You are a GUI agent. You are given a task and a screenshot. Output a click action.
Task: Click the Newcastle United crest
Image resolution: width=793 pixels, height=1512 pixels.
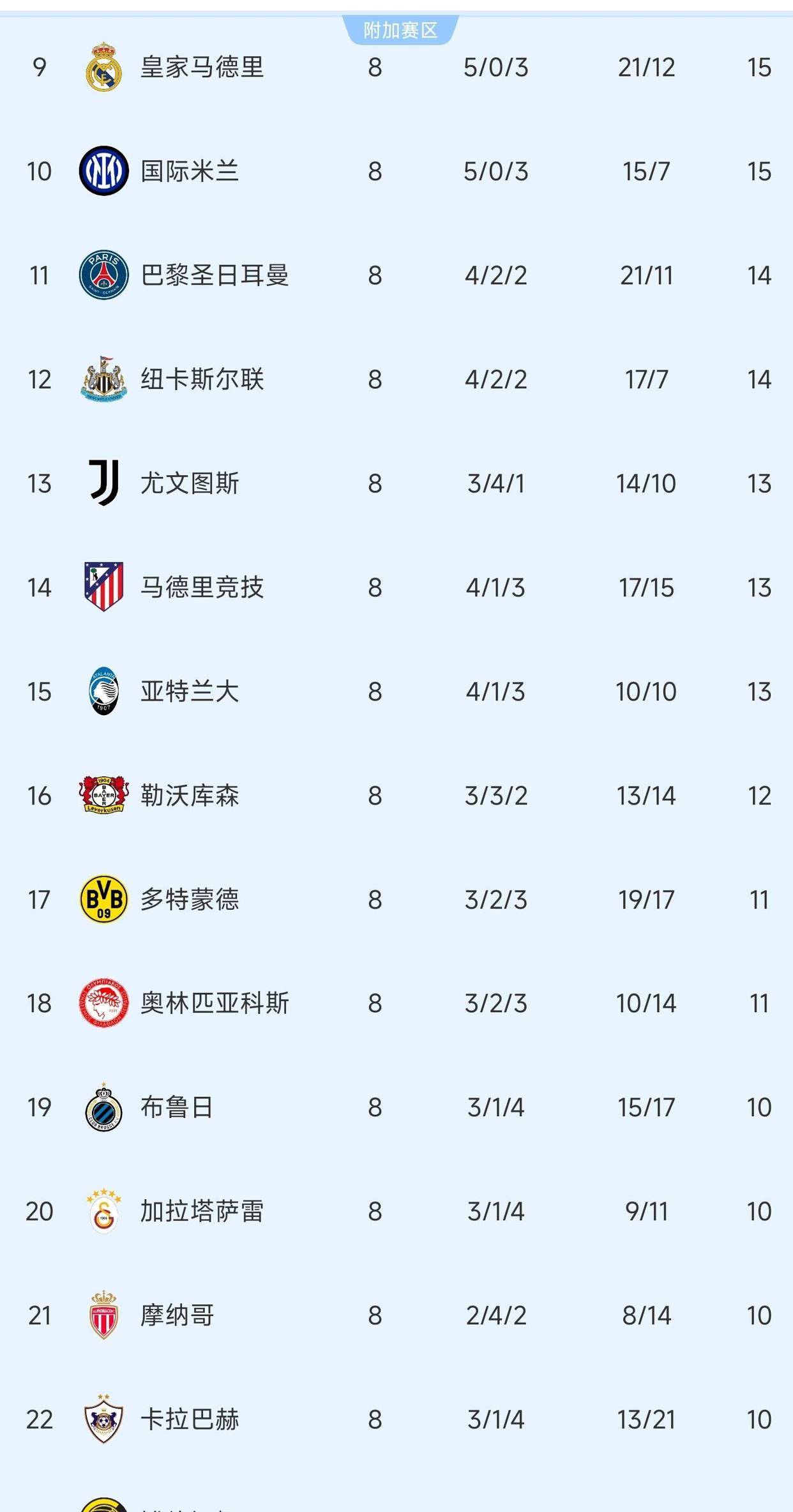pyautogui.click(x=104, y=379)
